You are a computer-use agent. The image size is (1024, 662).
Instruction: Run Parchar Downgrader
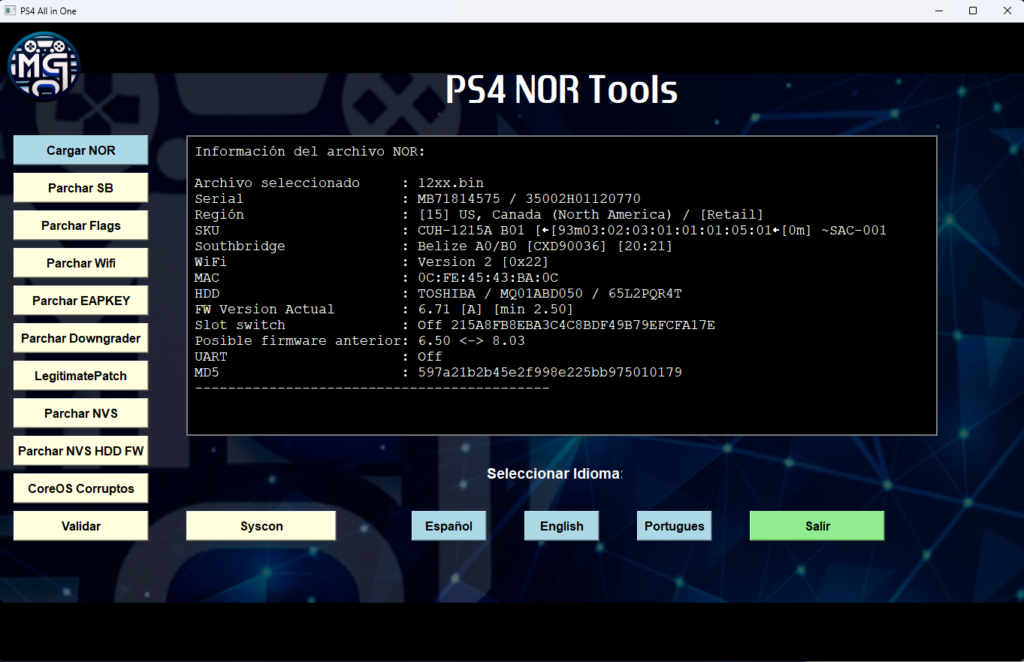pyautogui.click(x=80, y=338)
